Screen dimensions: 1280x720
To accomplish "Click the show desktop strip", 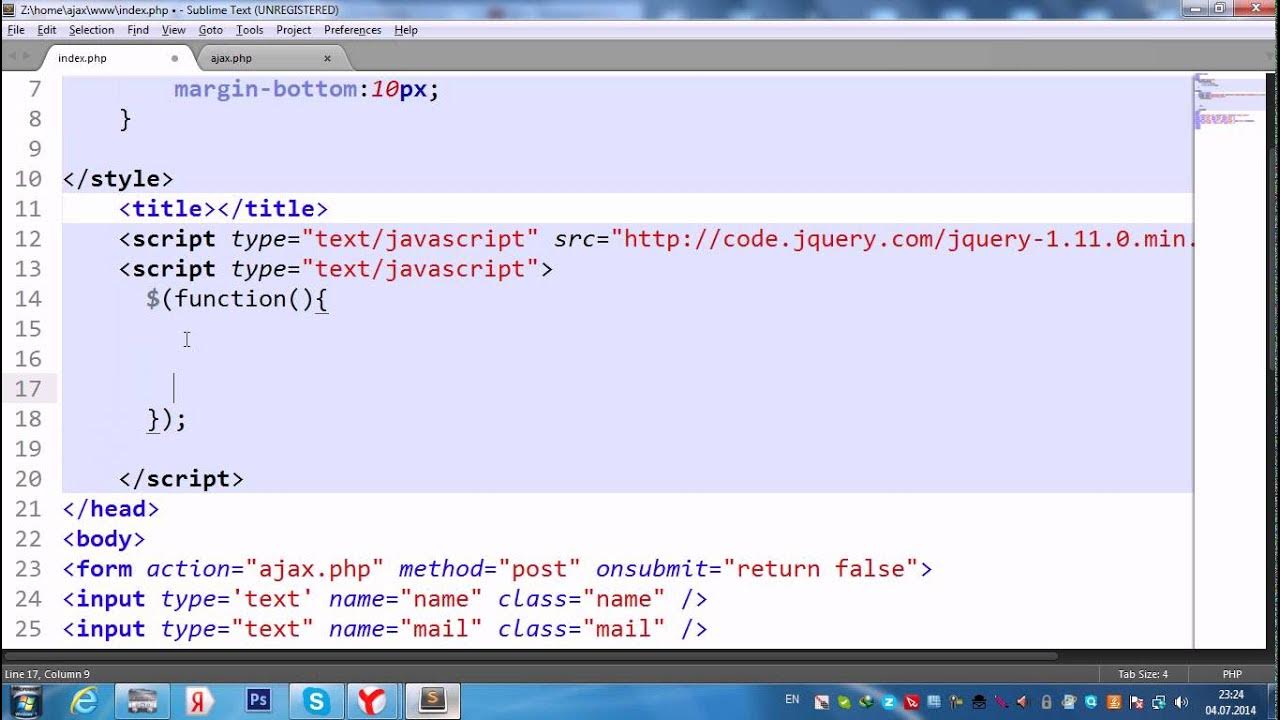I will pyautogui.click(x=1273, y=701).
